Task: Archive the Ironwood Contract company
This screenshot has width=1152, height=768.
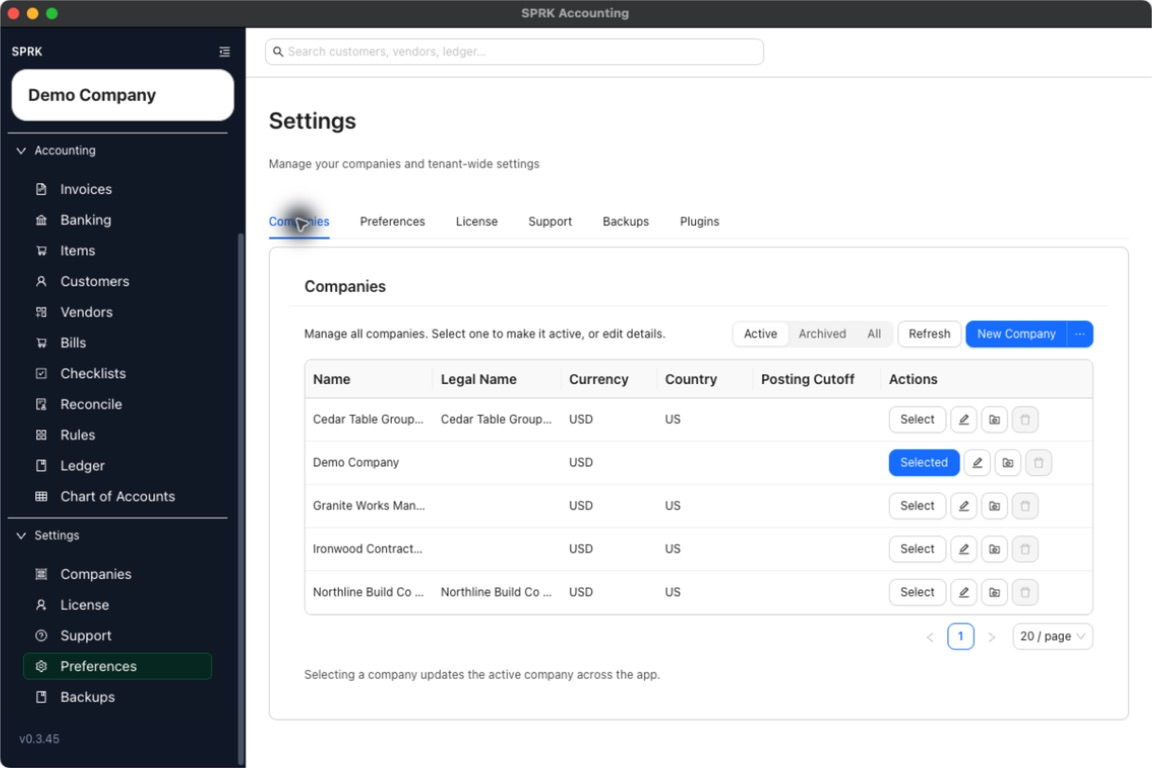Action: [x=994, y=549]
